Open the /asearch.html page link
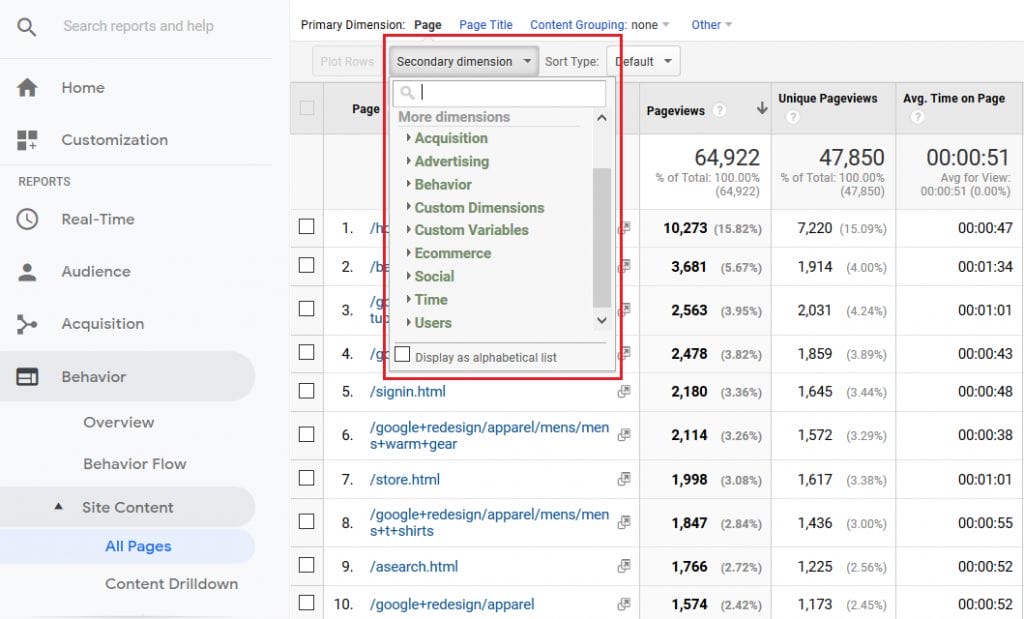This screenshot has height=619, width=1024. 414,566
